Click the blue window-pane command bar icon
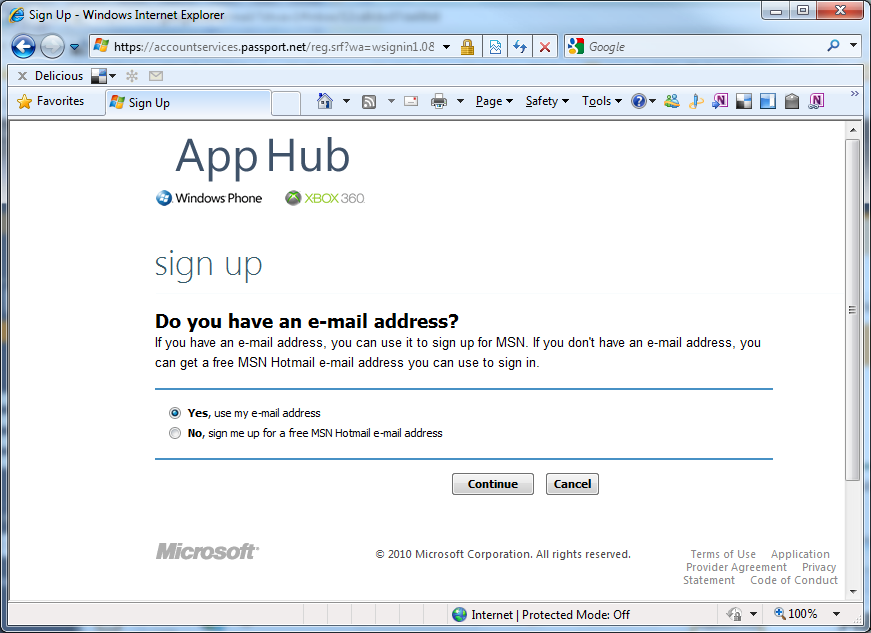 [768, 101]
